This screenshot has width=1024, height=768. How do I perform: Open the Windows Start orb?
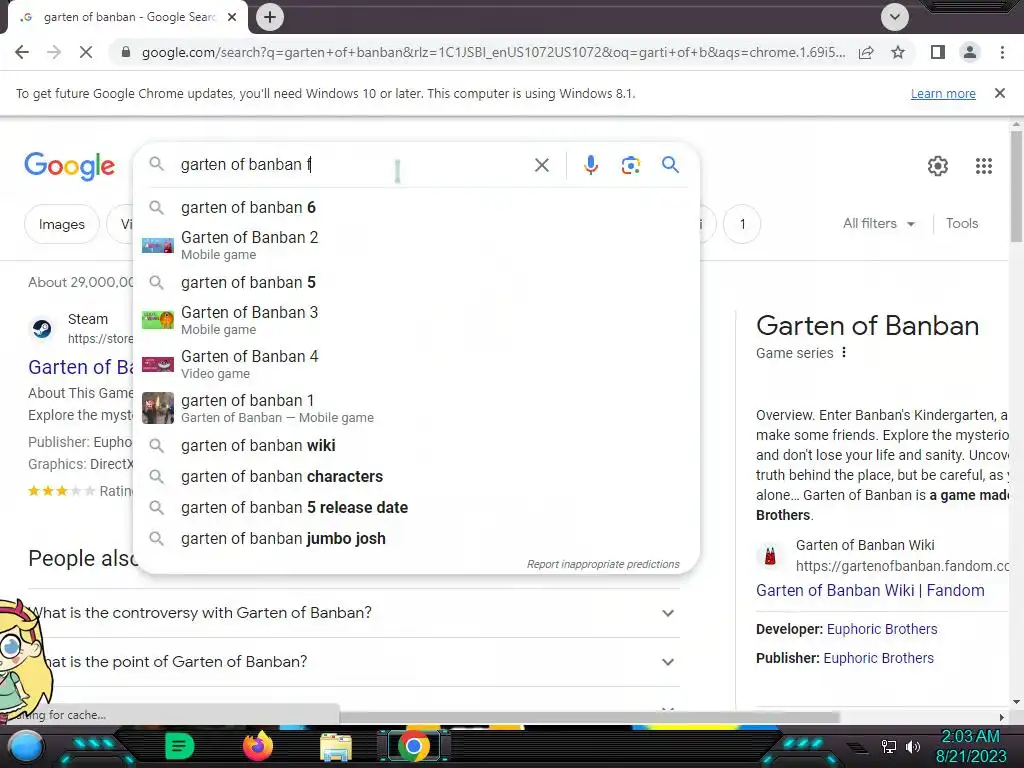click(26, 747)
